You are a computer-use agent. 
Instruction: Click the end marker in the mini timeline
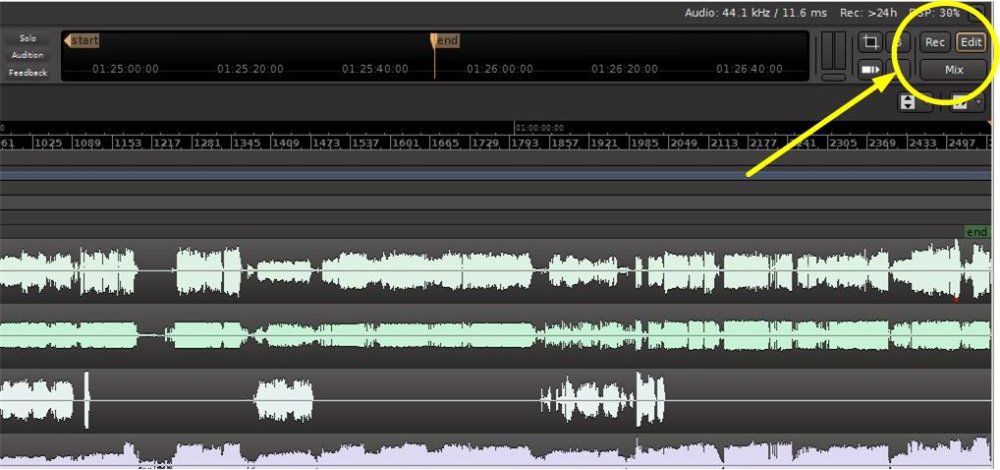pyautogui.click(x=445, y=41)
